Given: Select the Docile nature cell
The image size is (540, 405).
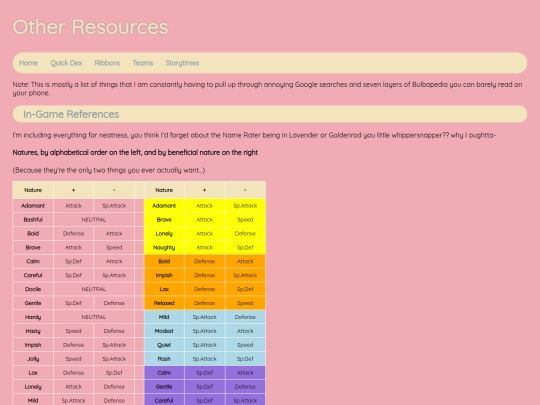Looking at the screenshot, I should click(x=33, y=289).
